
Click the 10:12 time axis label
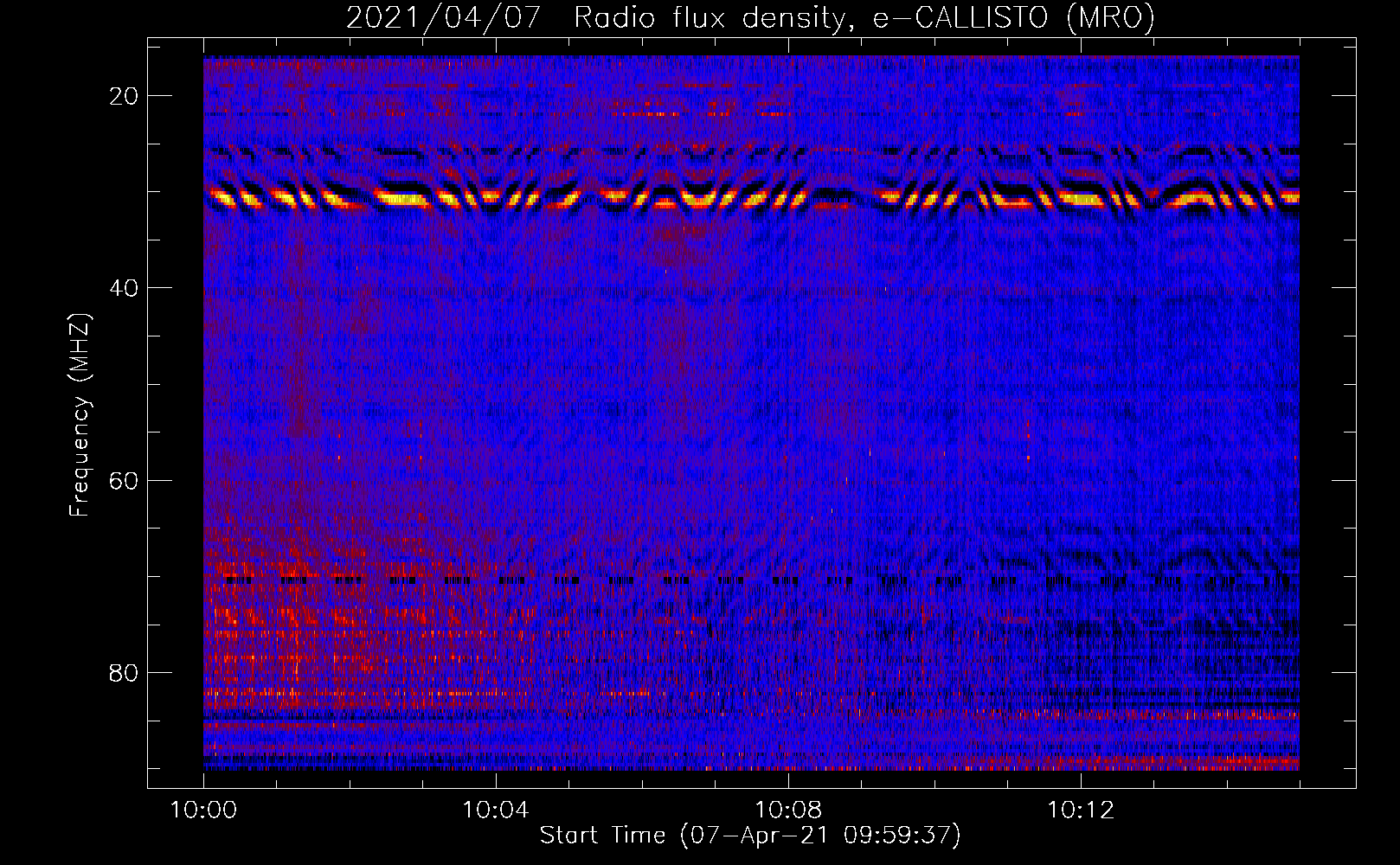pyautogui.click(x=1080, y=811)
